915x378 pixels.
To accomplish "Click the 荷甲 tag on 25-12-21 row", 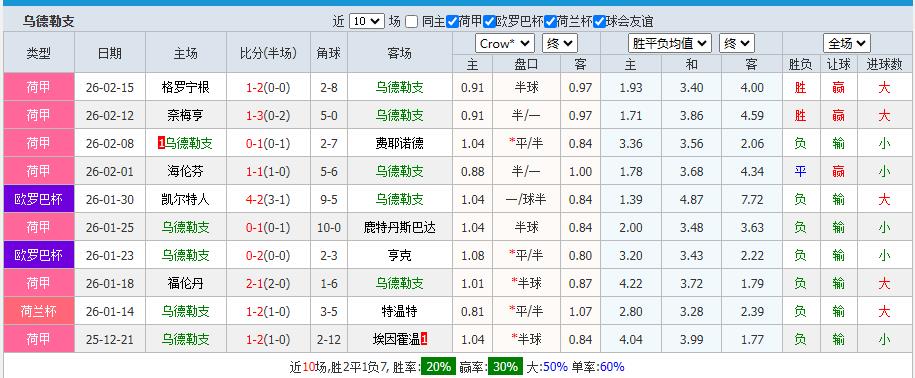I will click(x=39, y=339).
